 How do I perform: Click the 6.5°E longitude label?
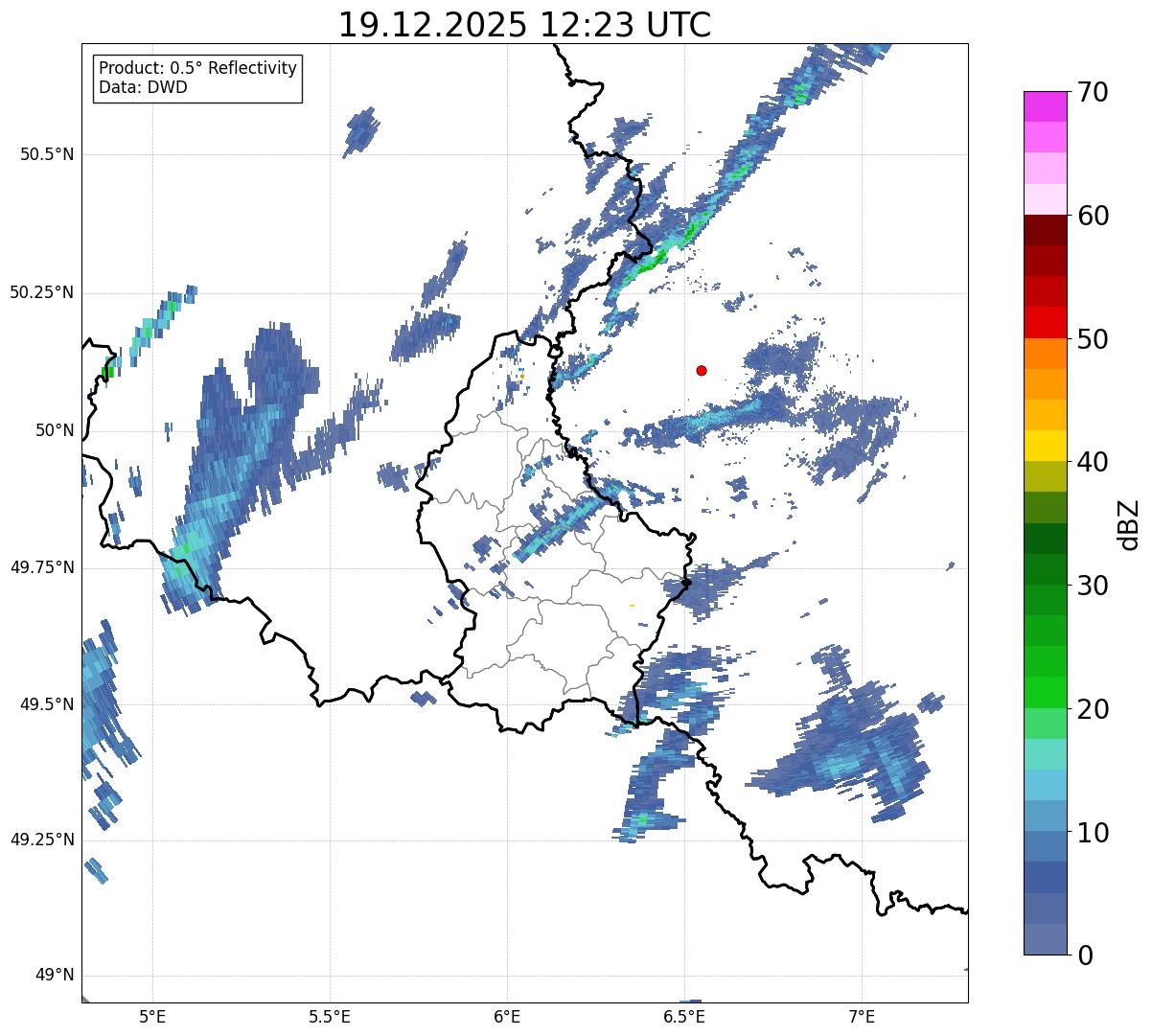685,1016
